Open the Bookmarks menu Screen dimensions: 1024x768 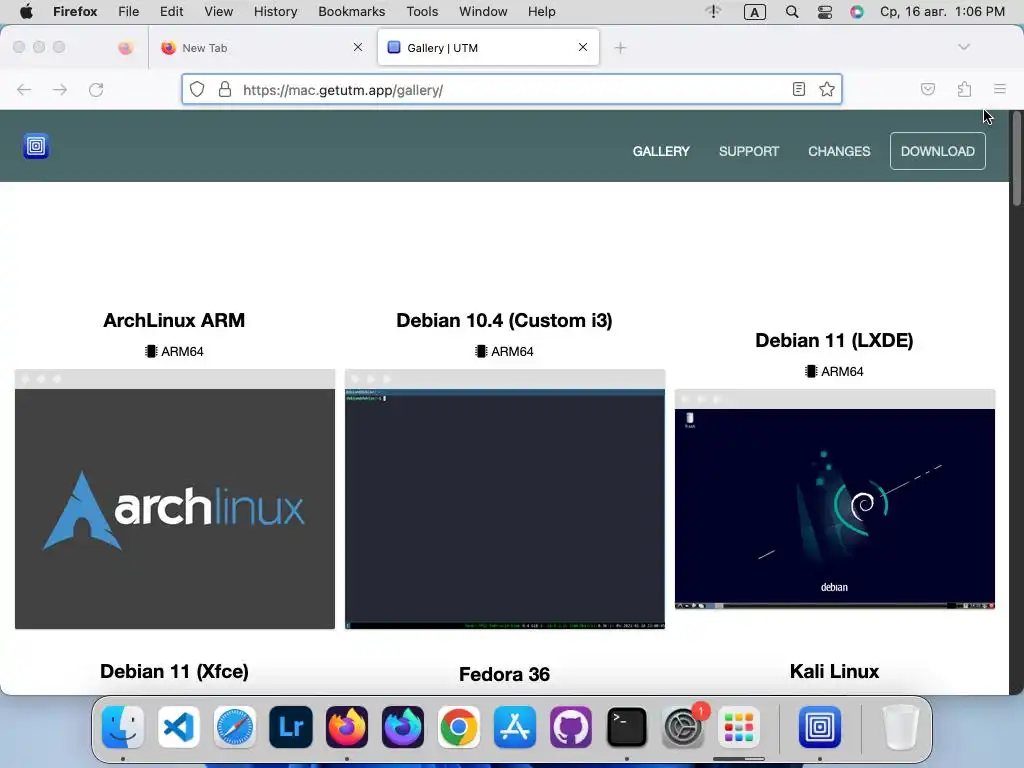[351, 12]
